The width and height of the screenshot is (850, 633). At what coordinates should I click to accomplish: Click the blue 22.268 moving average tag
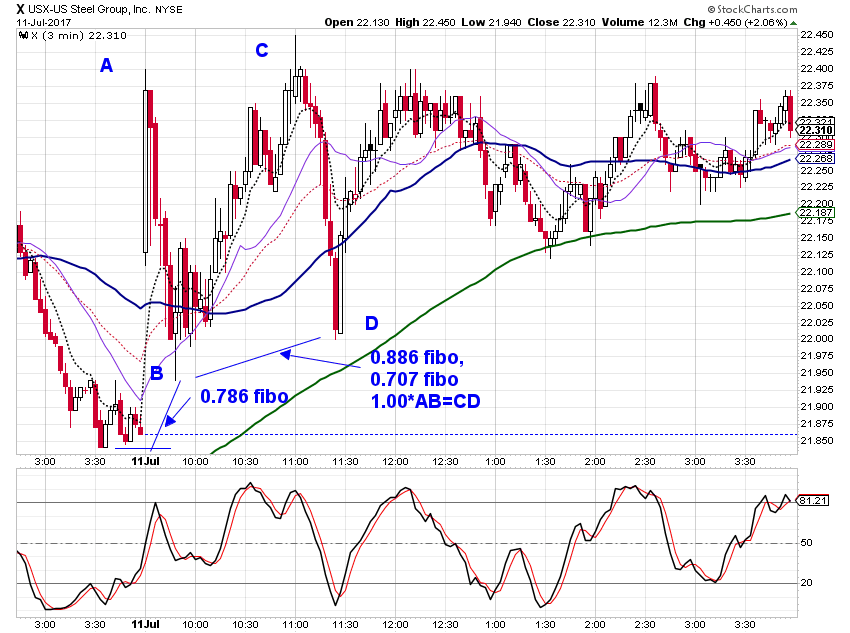[x=815, y=158]
